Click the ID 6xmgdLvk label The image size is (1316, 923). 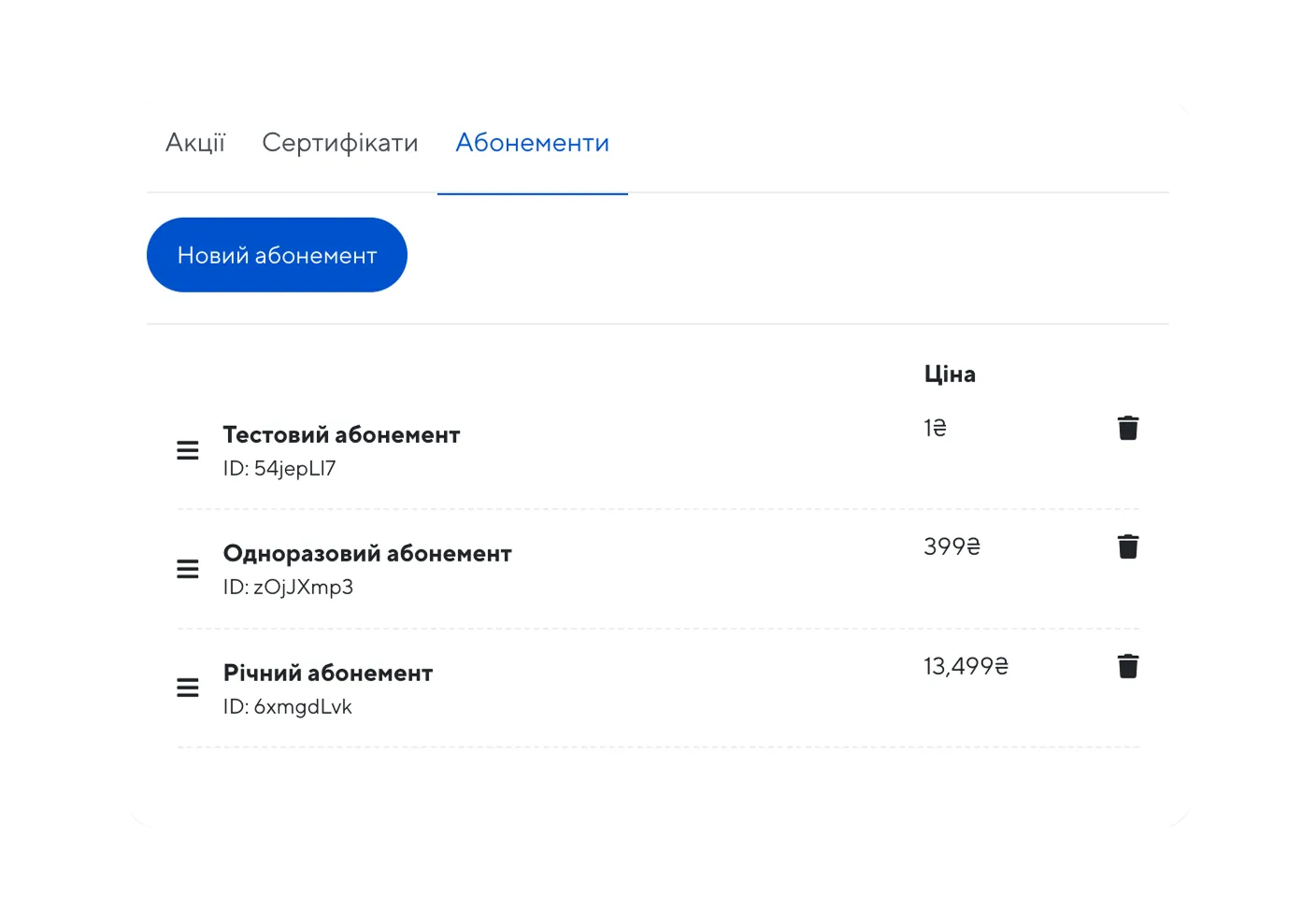coord(287,707)
